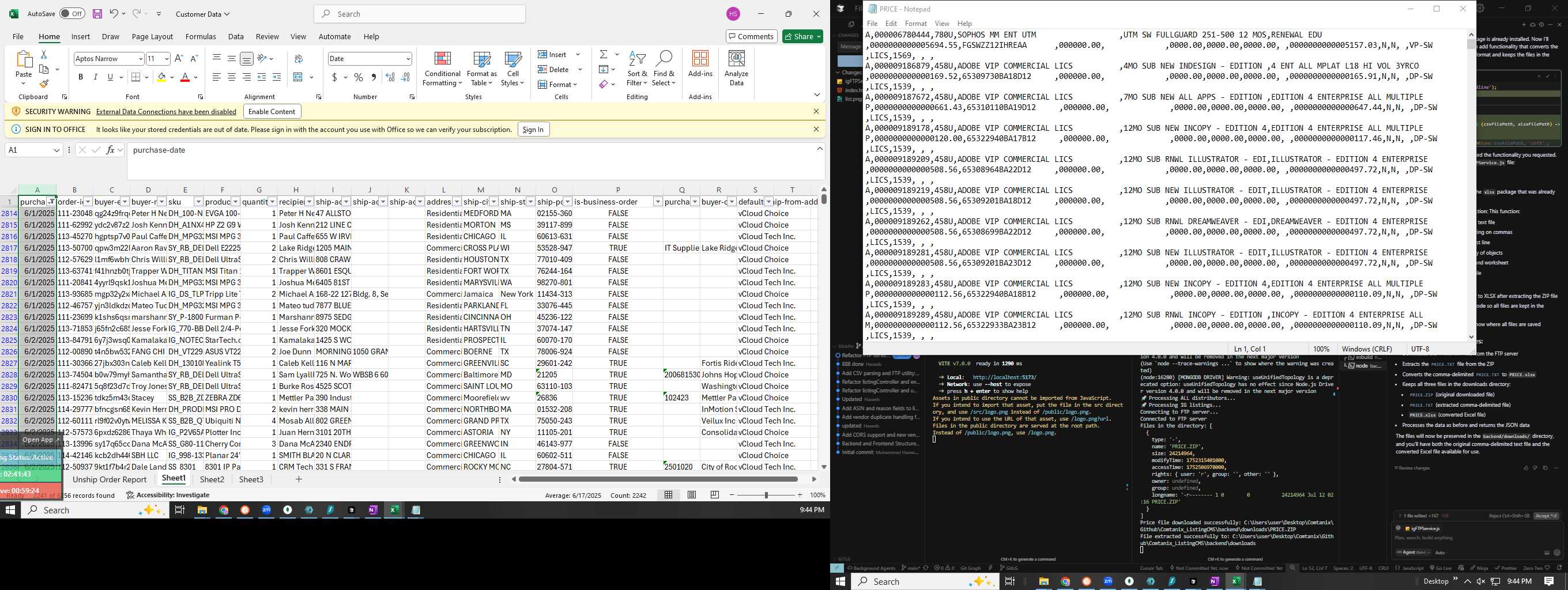Click the green Share button
Image resolution: width=1568 pixels, height=590 pixels.
(x=803, y=36)
